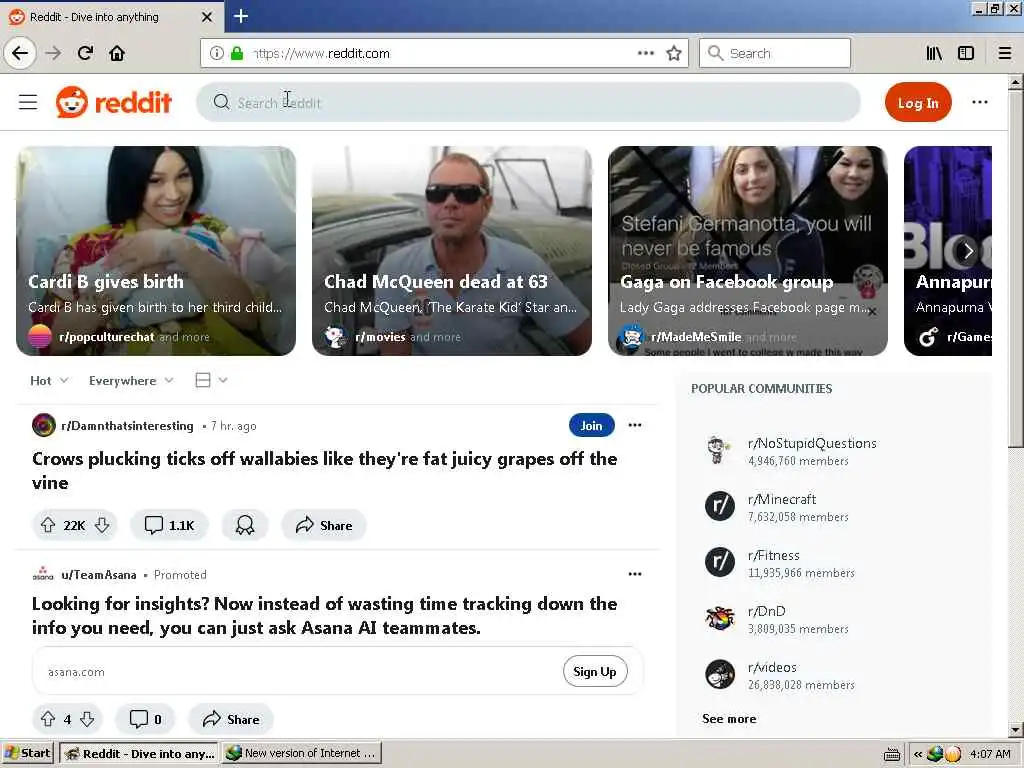
Task: Open the Cardi B gives birth card
Action: [156, 251]
